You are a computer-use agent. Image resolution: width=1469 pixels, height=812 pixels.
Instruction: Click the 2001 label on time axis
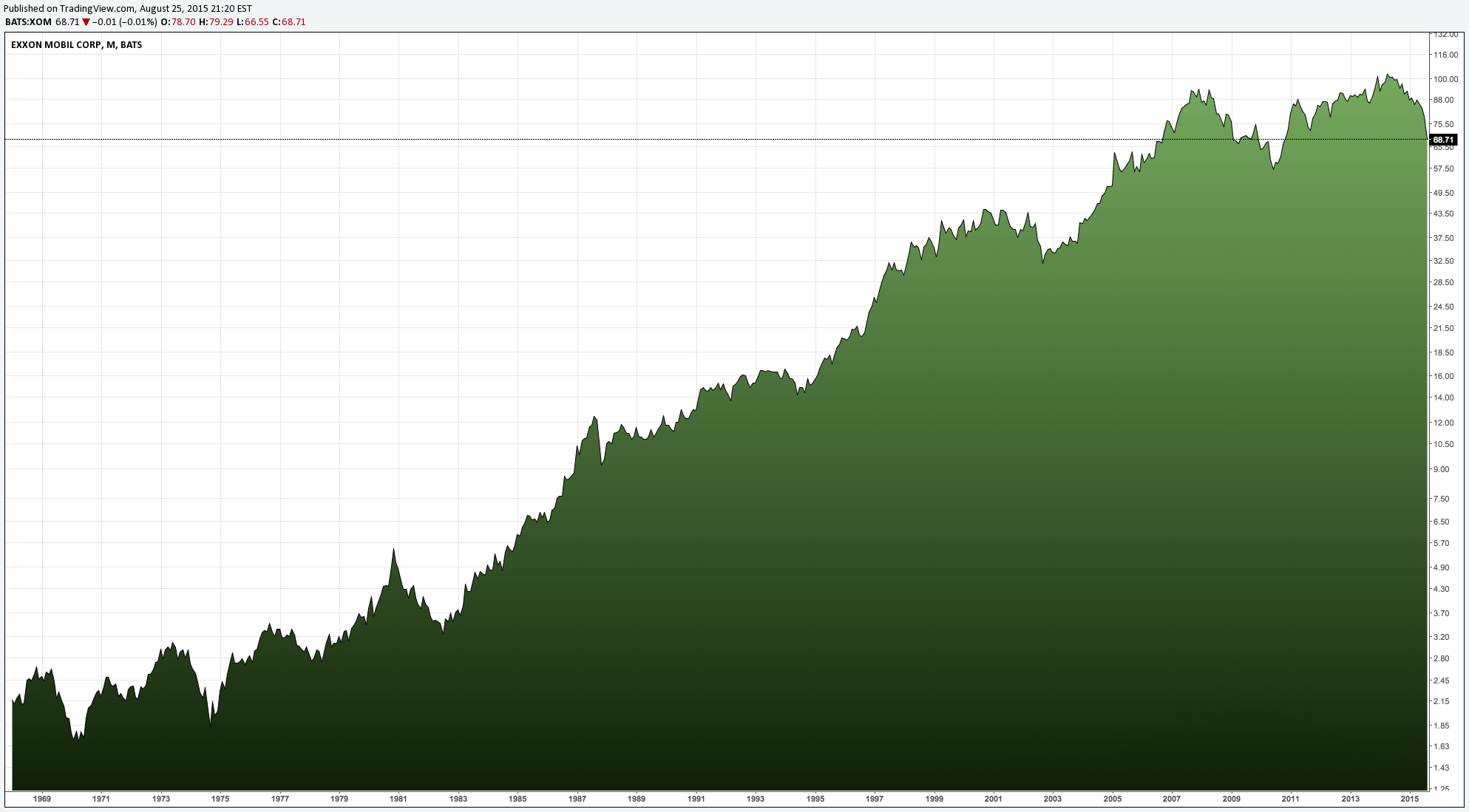pyautogui.click(x=994, y=799)
